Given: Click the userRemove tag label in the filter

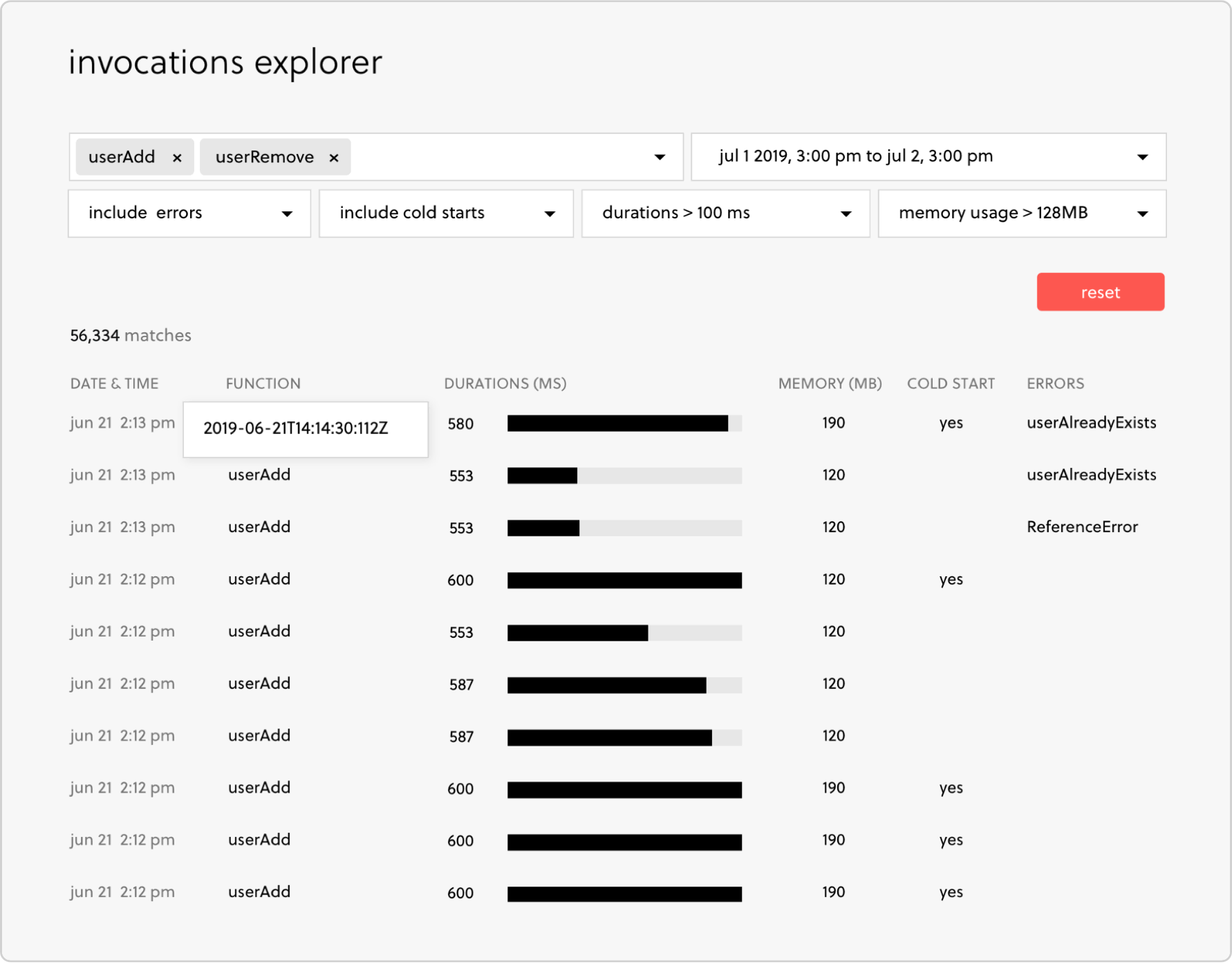Looking at the screenshot, I should coord(265,158).
